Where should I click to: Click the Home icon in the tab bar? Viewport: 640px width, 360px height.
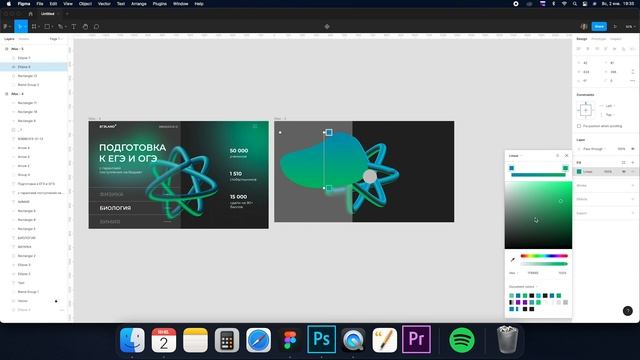30,13
